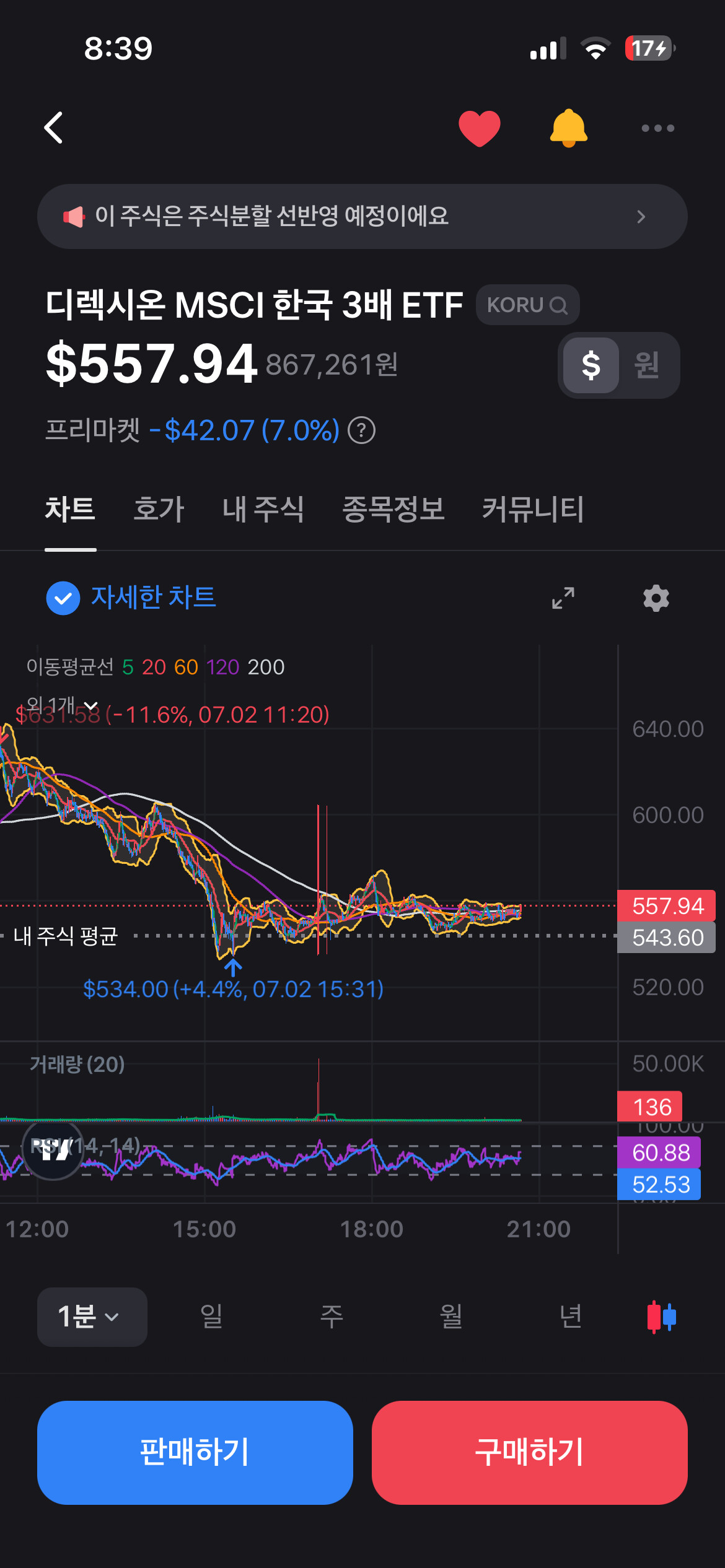Image resolution: width=725 pixels, height=1568 pixels.
Task: Open chart settings with the gear icon
Action: click(x=656, y=598)
